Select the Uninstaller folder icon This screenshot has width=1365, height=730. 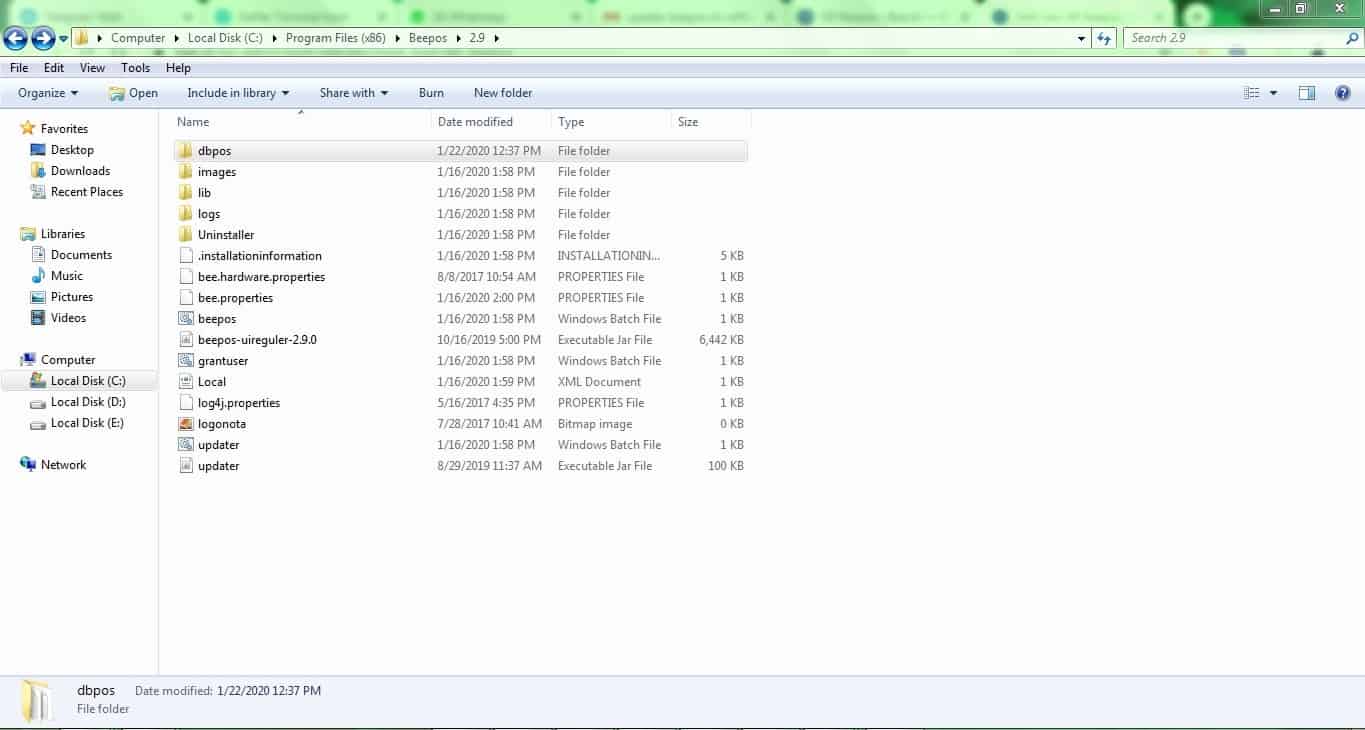pyautogui.click(x=185, y=235)
